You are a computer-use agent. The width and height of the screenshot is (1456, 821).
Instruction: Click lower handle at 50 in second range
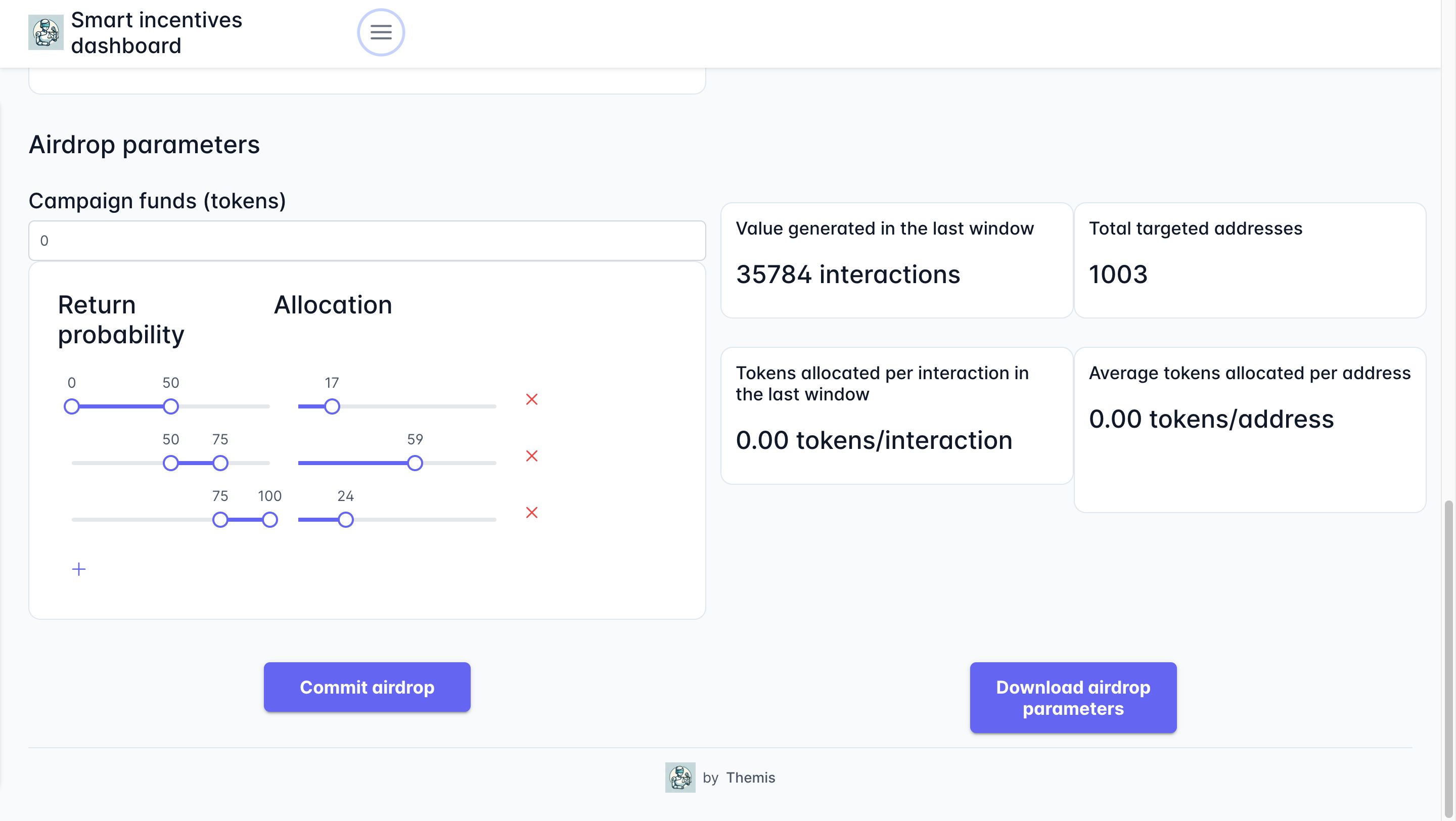point(171,464)
